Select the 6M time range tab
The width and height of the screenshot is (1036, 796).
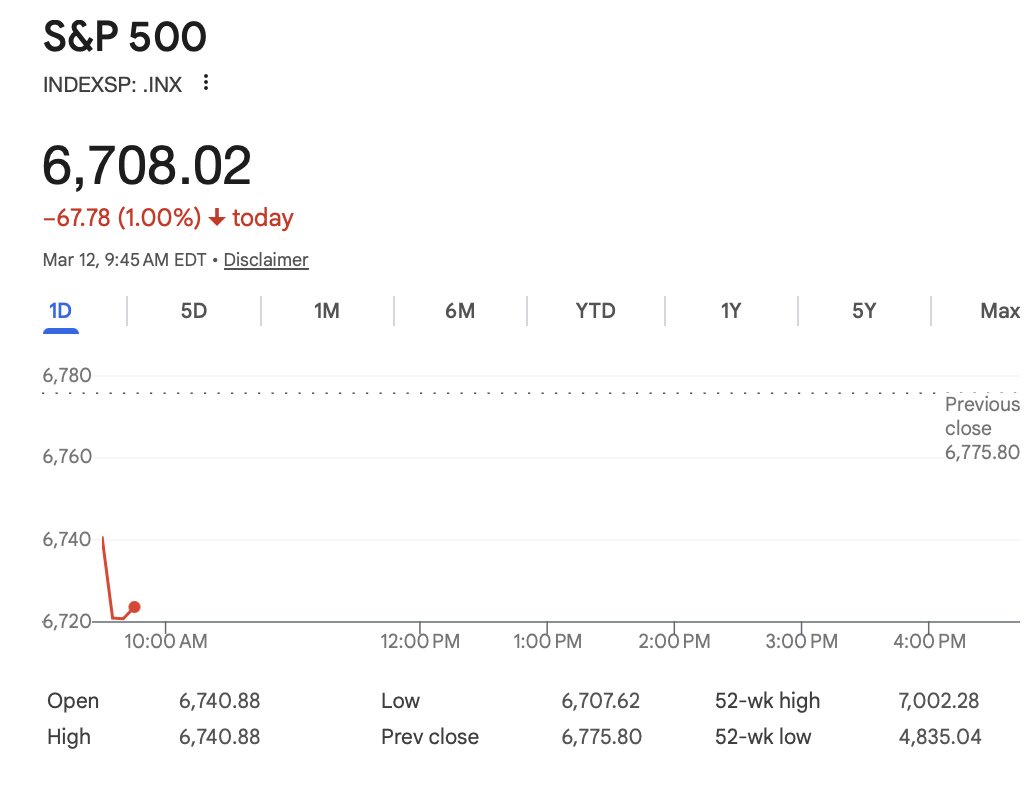pos(460,311)
